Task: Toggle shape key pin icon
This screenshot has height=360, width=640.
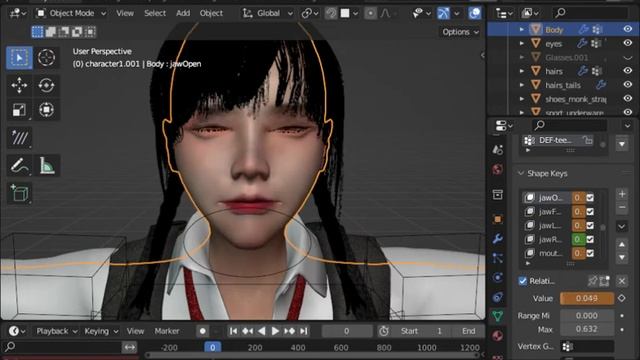Action: click(592, 281)
